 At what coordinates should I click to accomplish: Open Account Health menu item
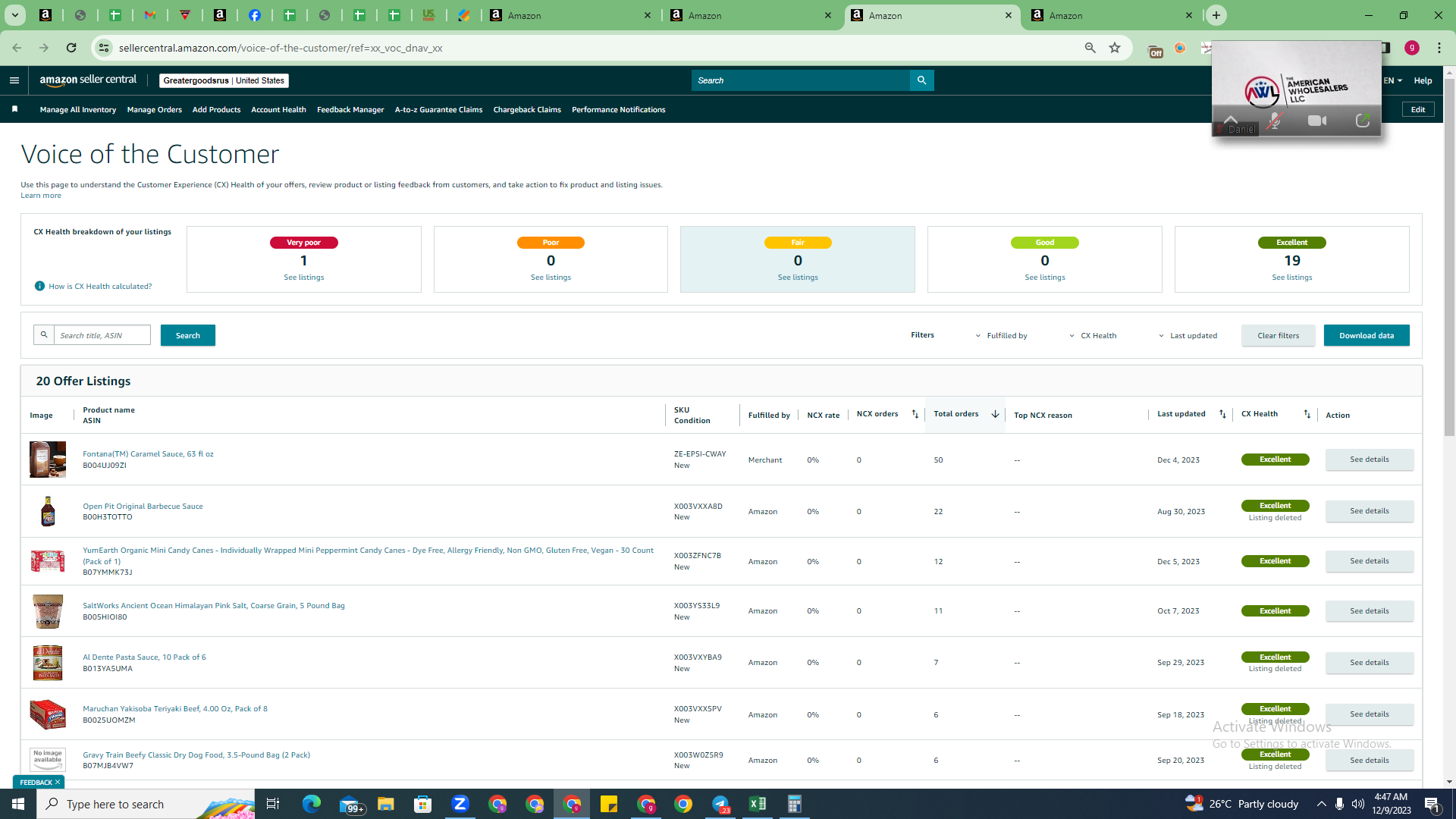pyautogui.click(x=278, y=109)
